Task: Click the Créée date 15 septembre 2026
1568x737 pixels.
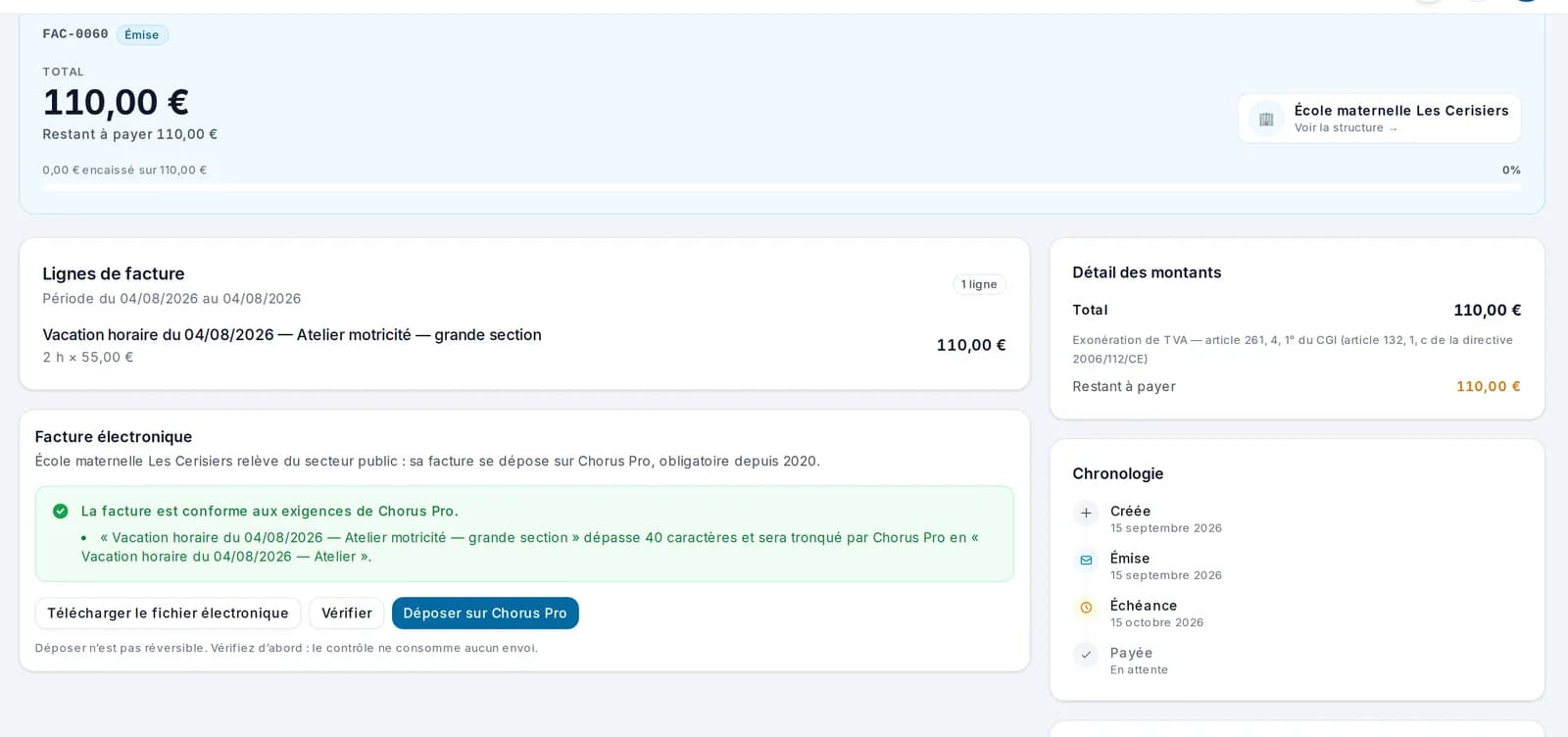Action: pos(1166,528)
